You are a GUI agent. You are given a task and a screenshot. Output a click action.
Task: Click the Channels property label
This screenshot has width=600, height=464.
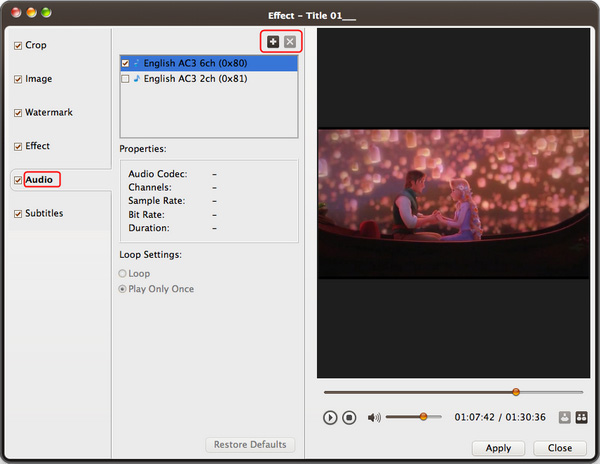click(x=150, y=187)
